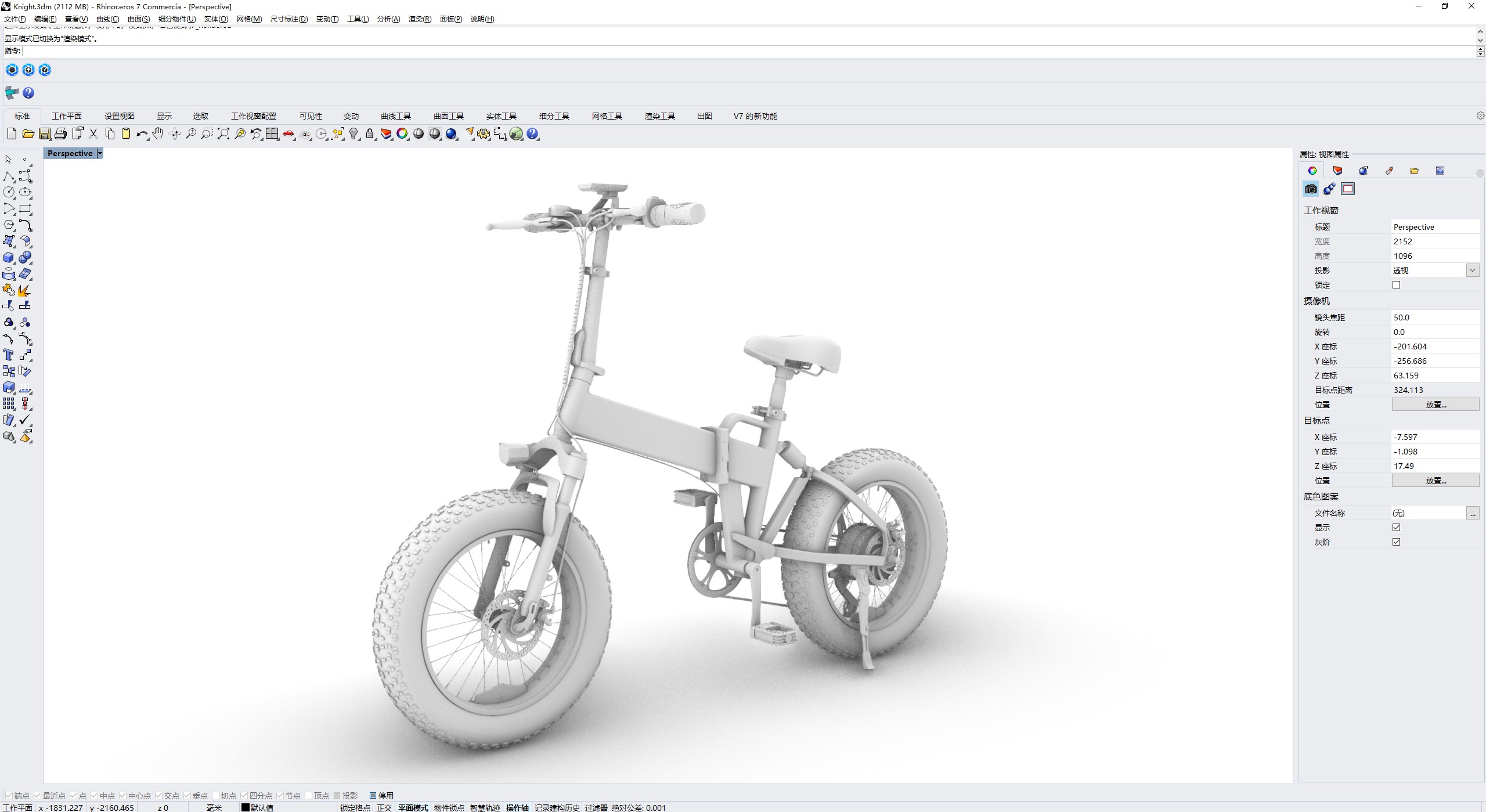The width and height of the screenshot is (1486, 812).
Task: Switch to the camera properties icon in right panel
Action: (x=1311, y=189)
